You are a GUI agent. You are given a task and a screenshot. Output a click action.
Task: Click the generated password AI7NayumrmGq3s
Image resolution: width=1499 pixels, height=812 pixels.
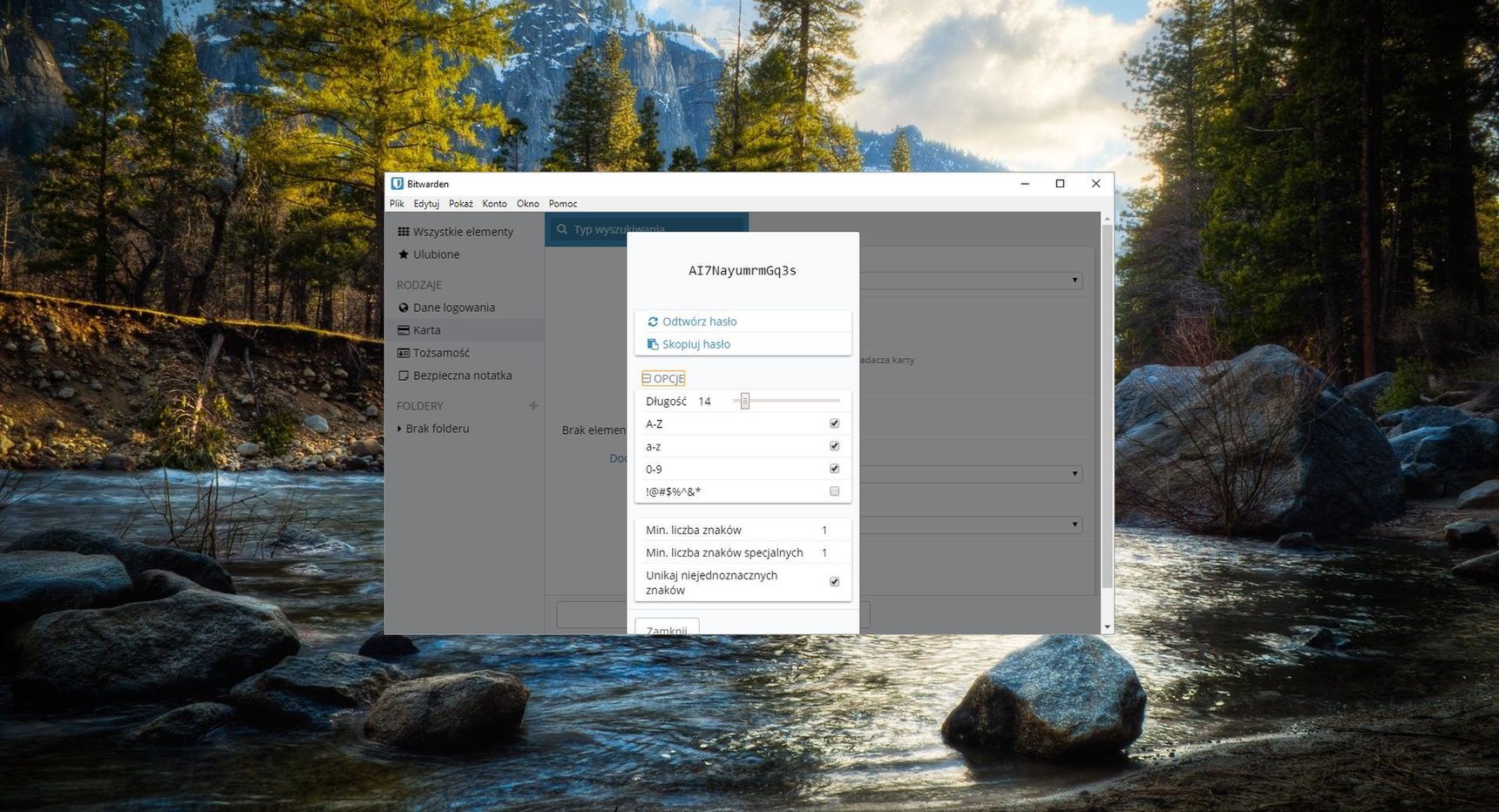tap(743, 271)
